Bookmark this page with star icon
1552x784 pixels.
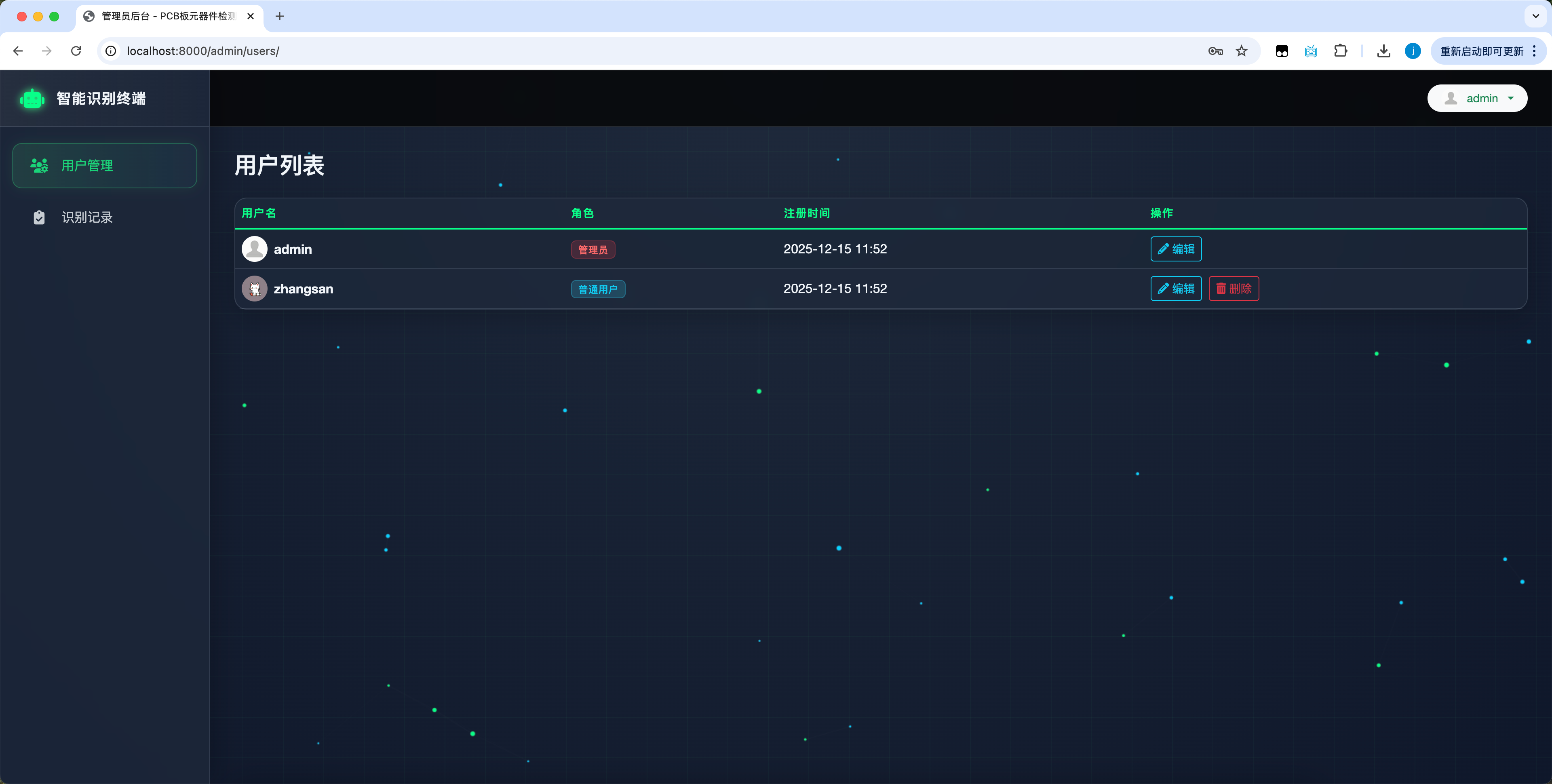tap(1242, 51)
